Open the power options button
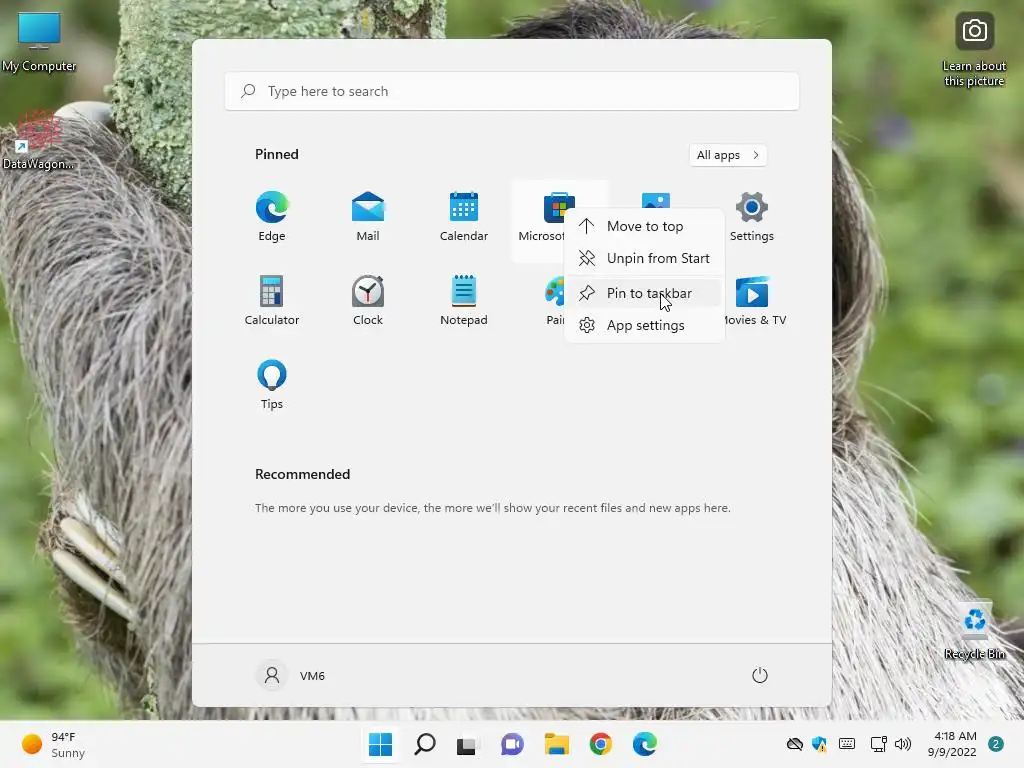Screen dimensions: 1024x768 (760, 675)
